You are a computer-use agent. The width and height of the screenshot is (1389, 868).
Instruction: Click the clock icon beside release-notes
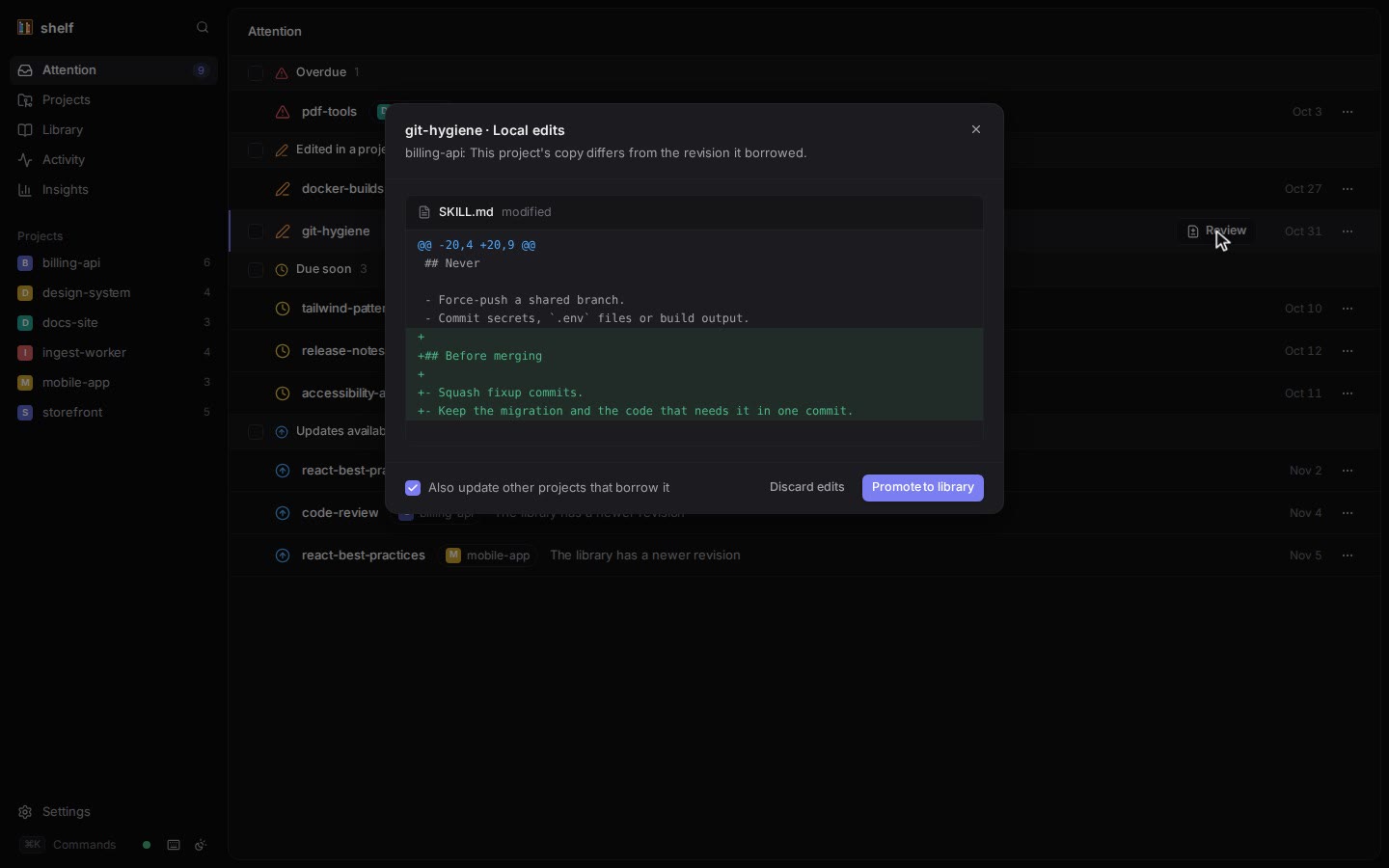click(x=283, y=352)
